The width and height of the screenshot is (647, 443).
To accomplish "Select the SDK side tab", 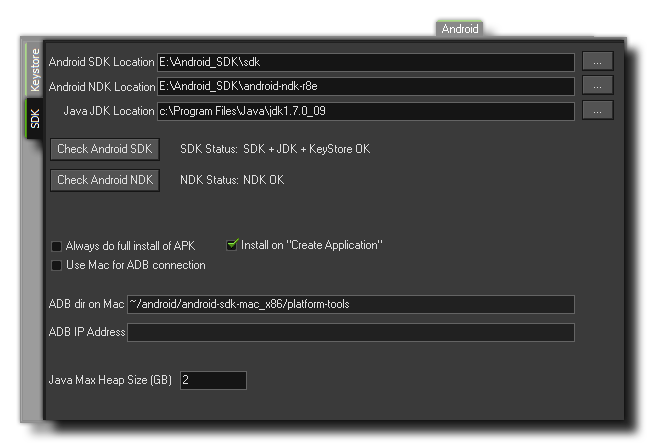I will click(x=35, y=120).
